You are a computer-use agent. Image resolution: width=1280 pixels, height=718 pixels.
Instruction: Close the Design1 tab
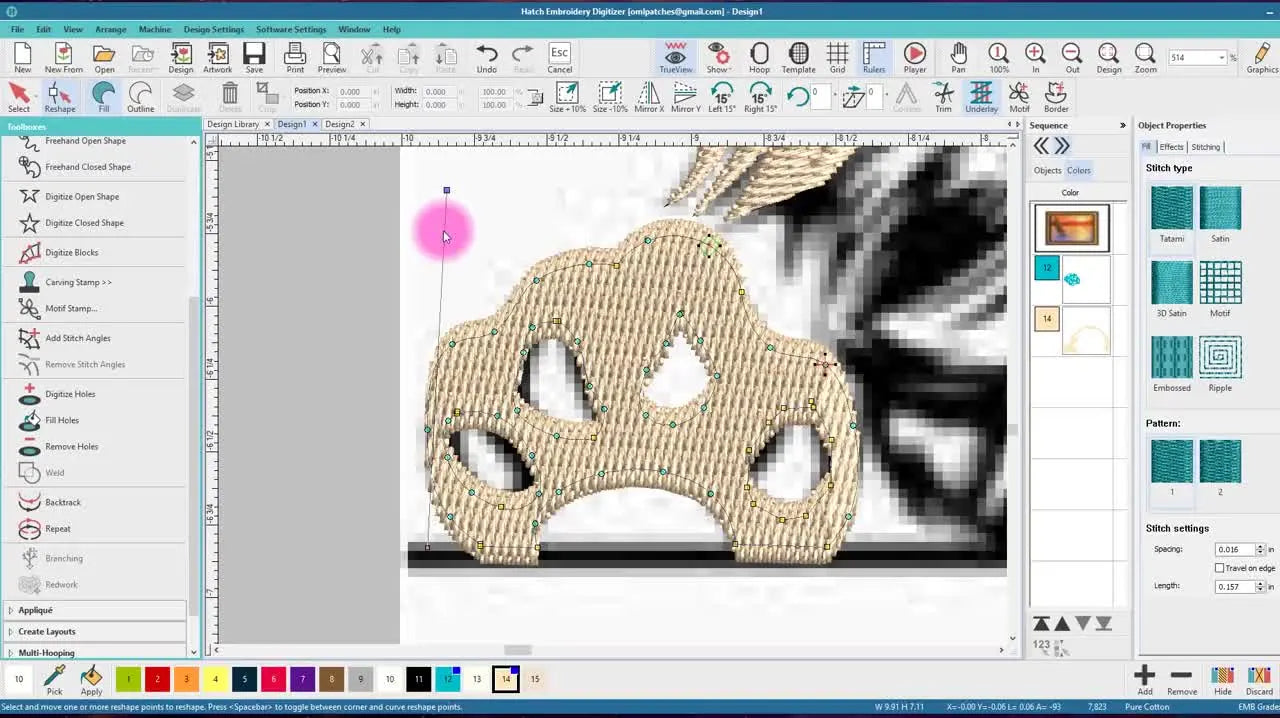coord(314,124)
